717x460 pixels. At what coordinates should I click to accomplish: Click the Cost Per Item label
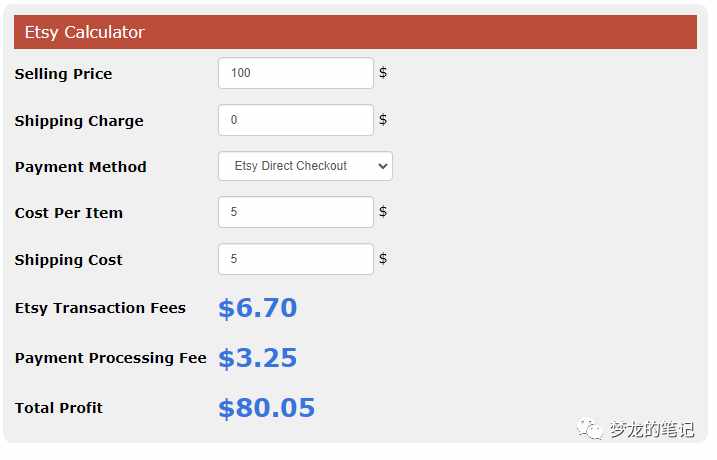(x=69, y=213)
